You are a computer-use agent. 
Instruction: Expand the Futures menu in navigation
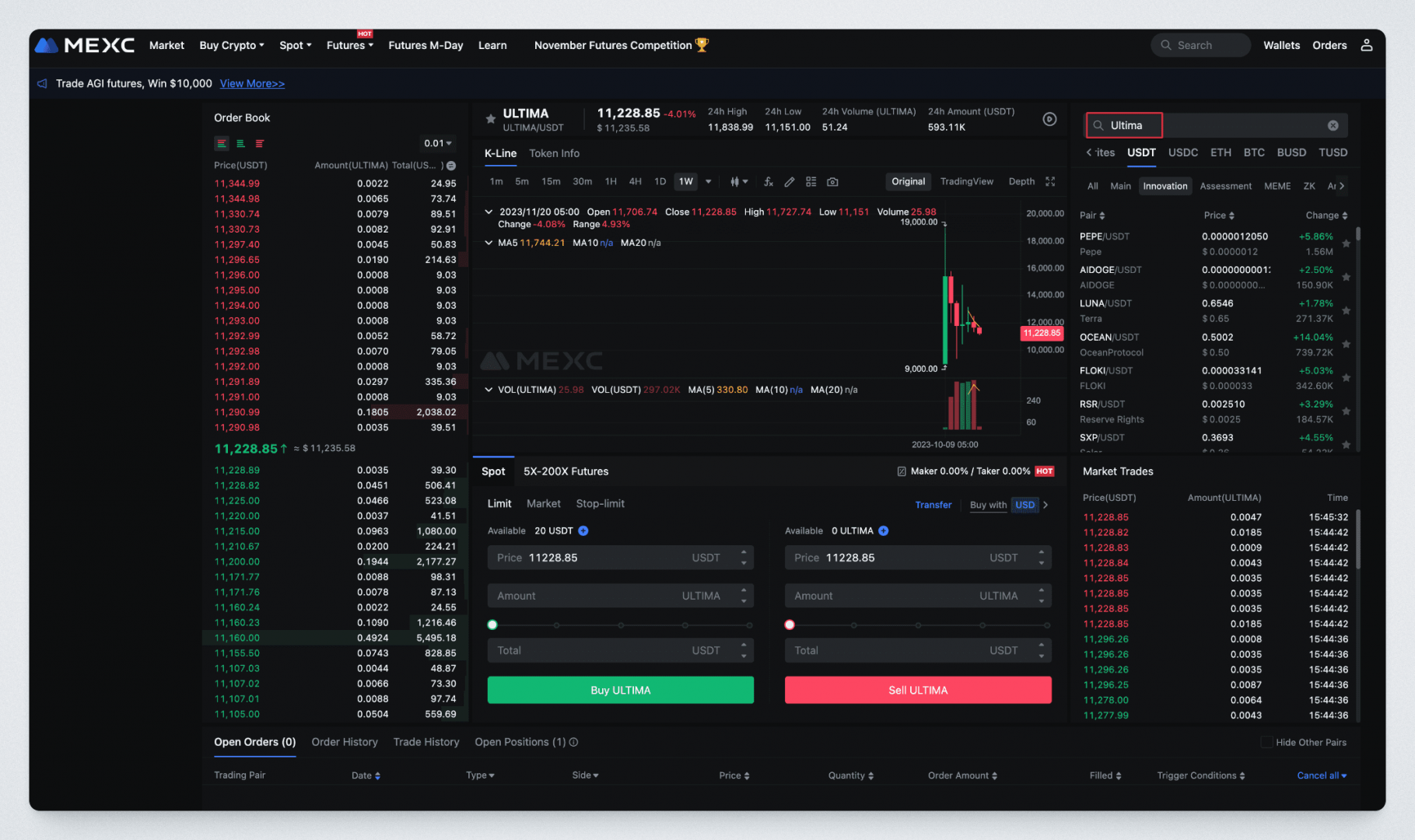point(349,45)
